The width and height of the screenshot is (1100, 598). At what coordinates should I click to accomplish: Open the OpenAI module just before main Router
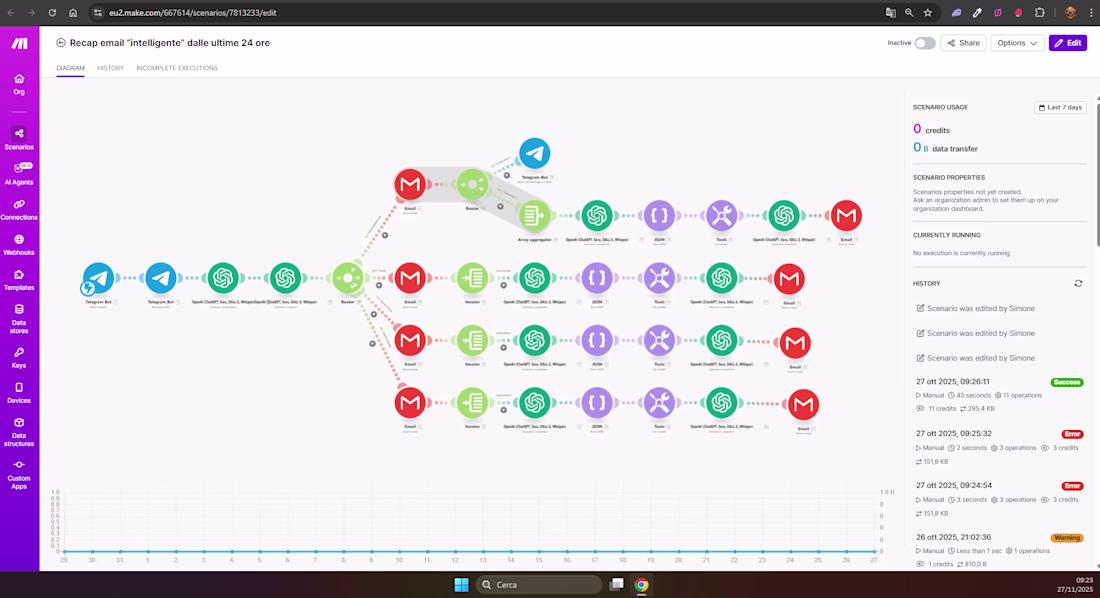(286, 279)
